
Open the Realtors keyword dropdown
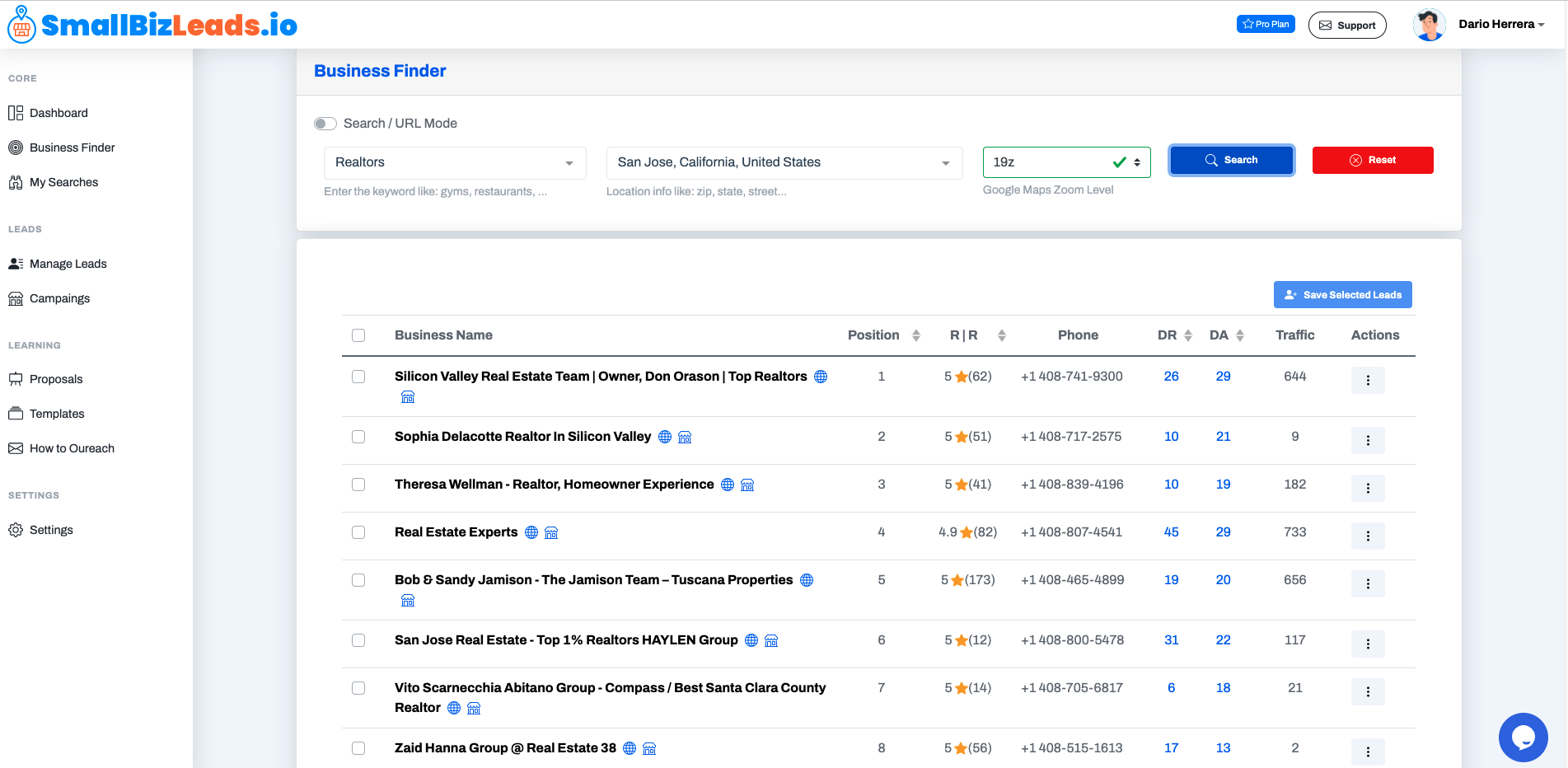click(454, 162)
